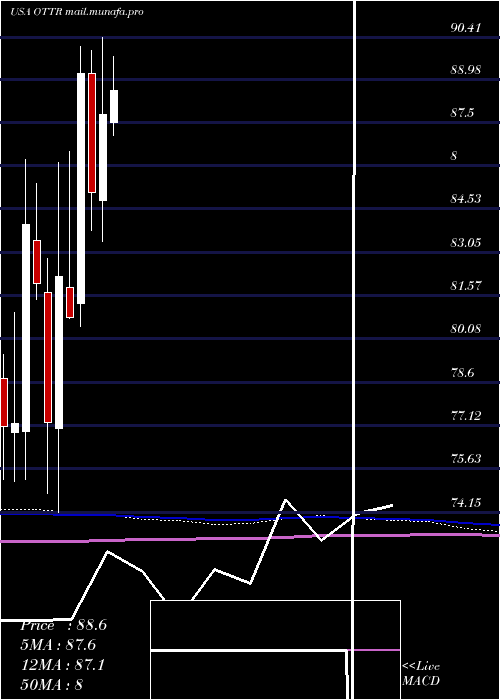Click the white MACD zigzag line peak
This screenshot has height=700, width=500.
point(286,500)
